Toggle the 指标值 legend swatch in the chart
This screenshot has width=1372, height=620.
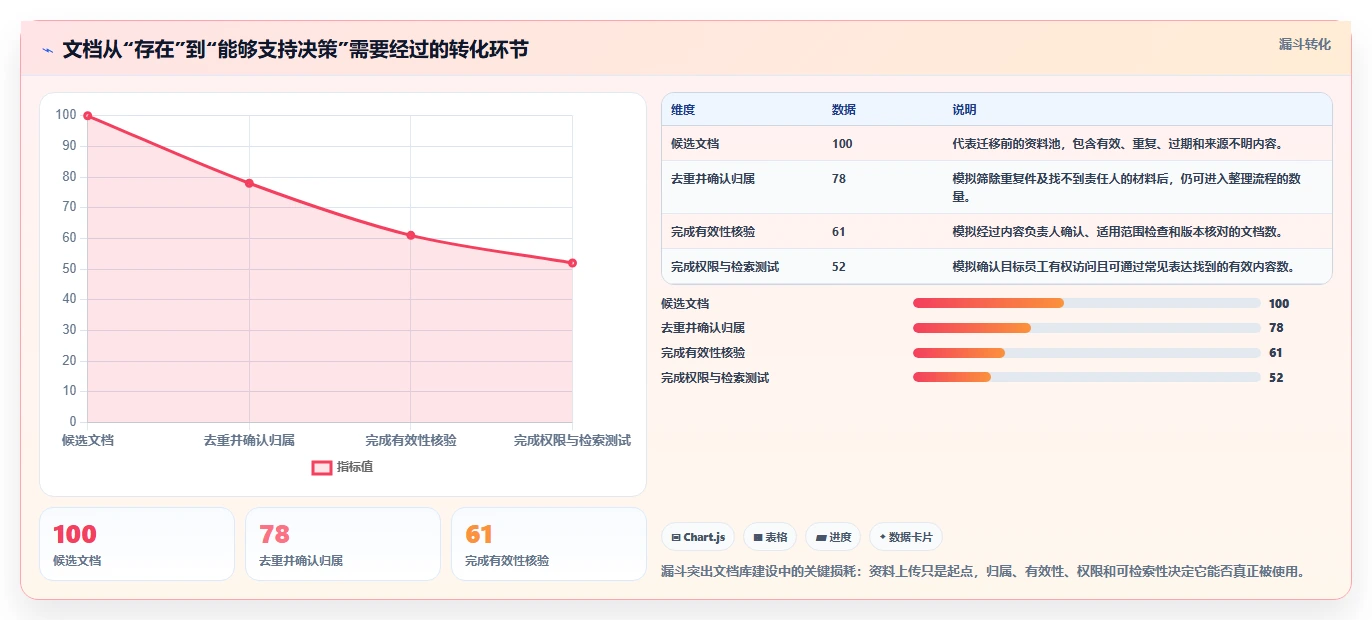322,467
